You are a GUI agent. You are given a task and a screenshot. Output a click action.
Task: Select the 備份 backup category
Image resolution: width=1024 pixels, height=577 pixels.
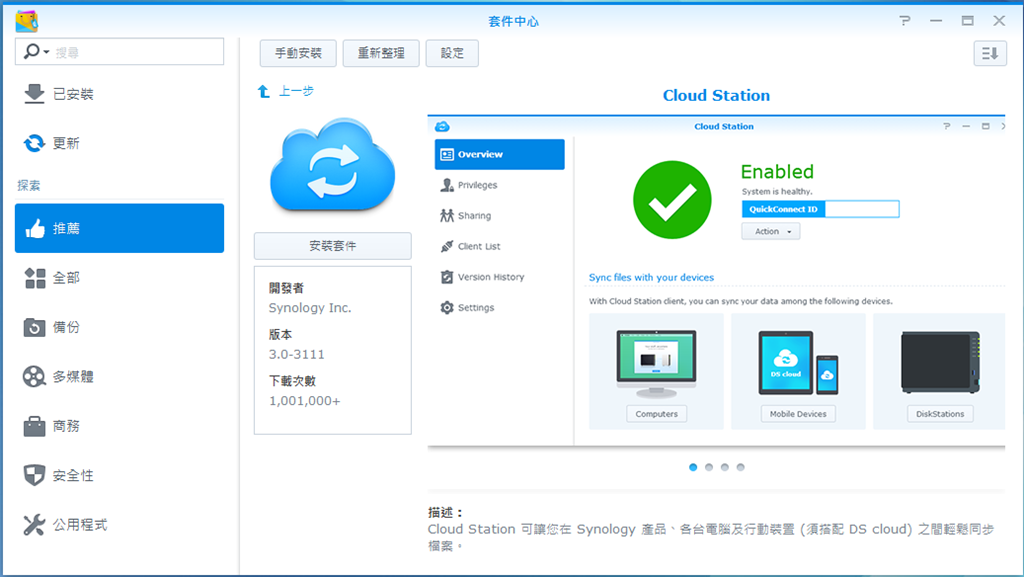pos(119,327)
